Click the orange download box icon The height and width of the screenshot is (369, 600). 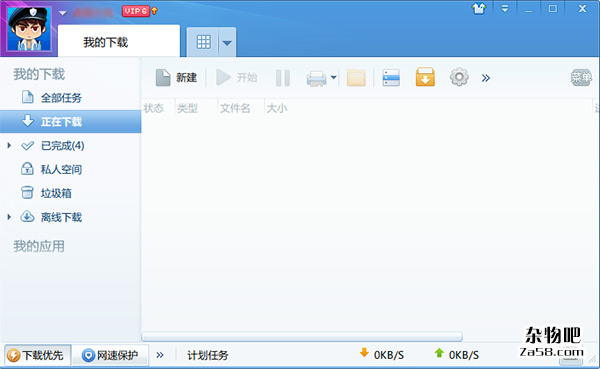coord(425,77)
